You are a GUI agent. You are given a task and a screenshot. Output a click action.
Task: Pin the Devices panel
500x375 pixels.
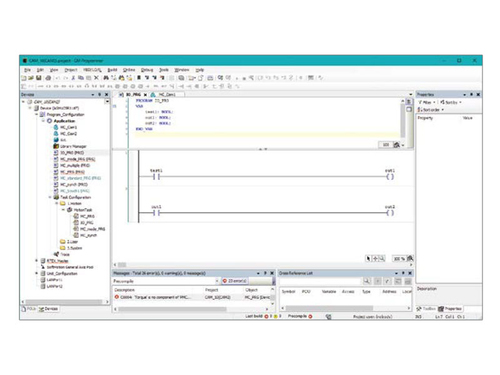(x=100, y=95)
